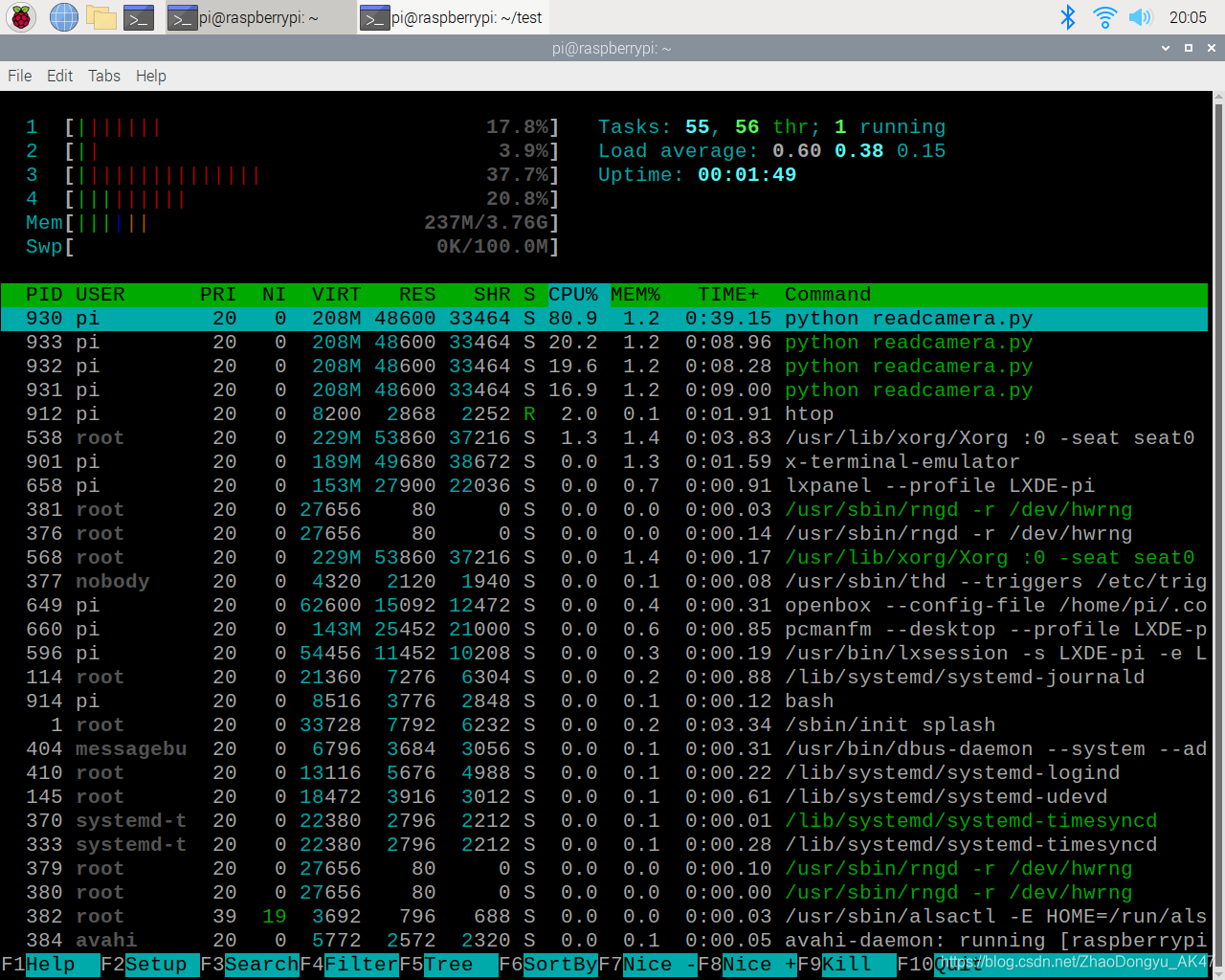
Task: Click the volume speaker tray icon
Action: tap(1139, 17)
